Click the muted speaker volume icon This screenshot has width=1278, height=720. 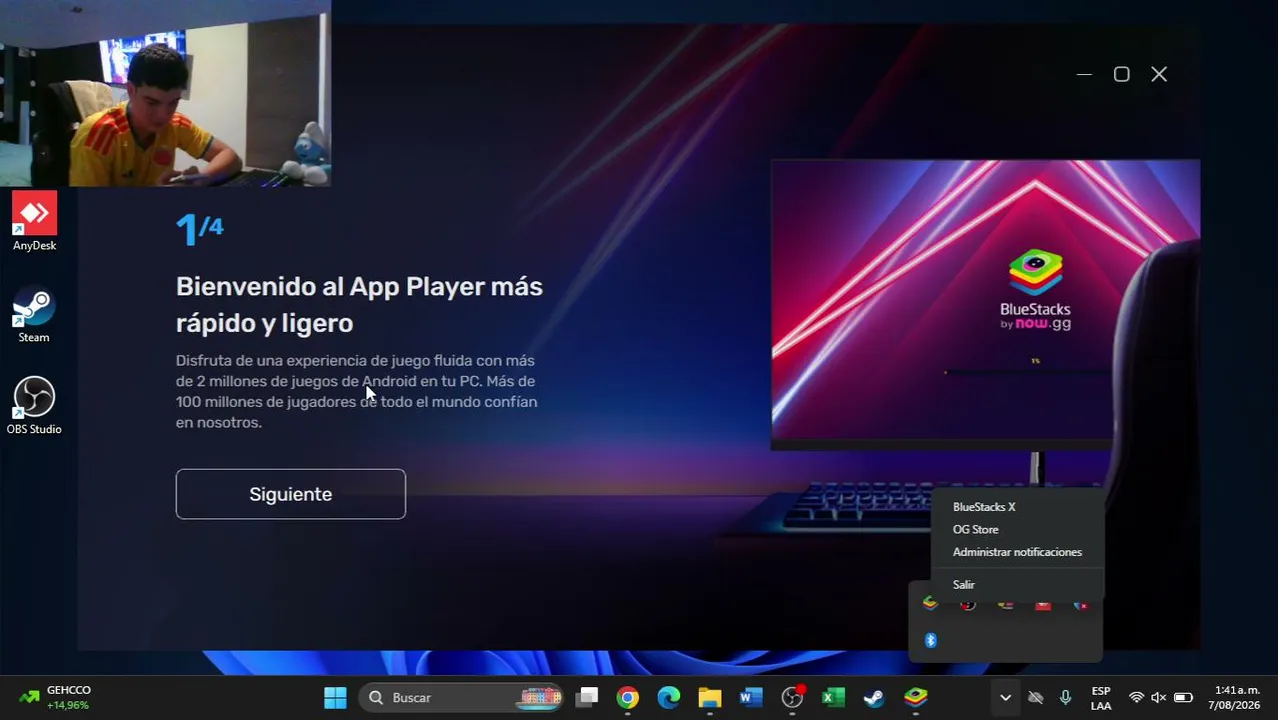(x=1159, y=697)
